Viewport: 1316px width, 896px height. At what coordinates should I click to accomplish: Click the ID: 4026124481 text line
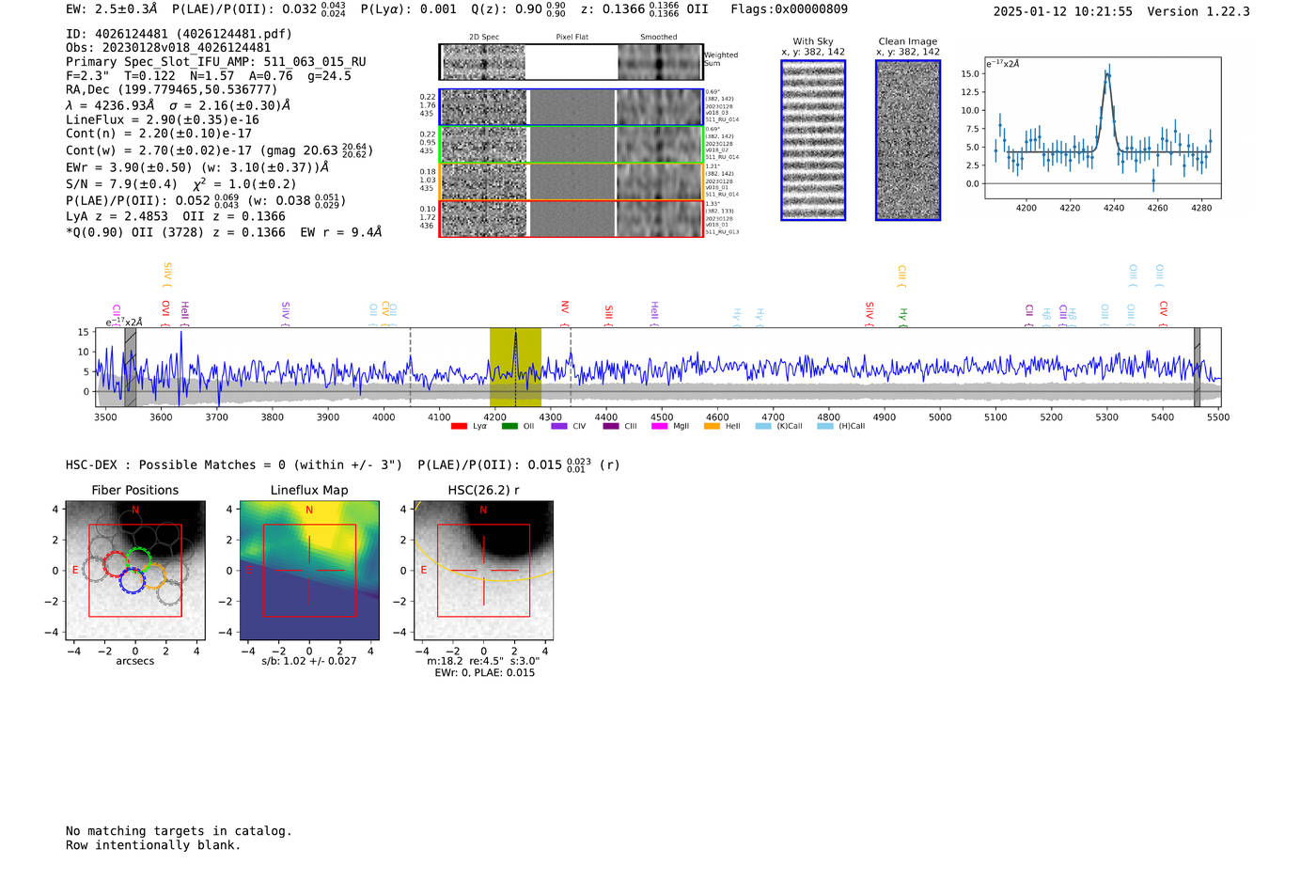(179, 34)
